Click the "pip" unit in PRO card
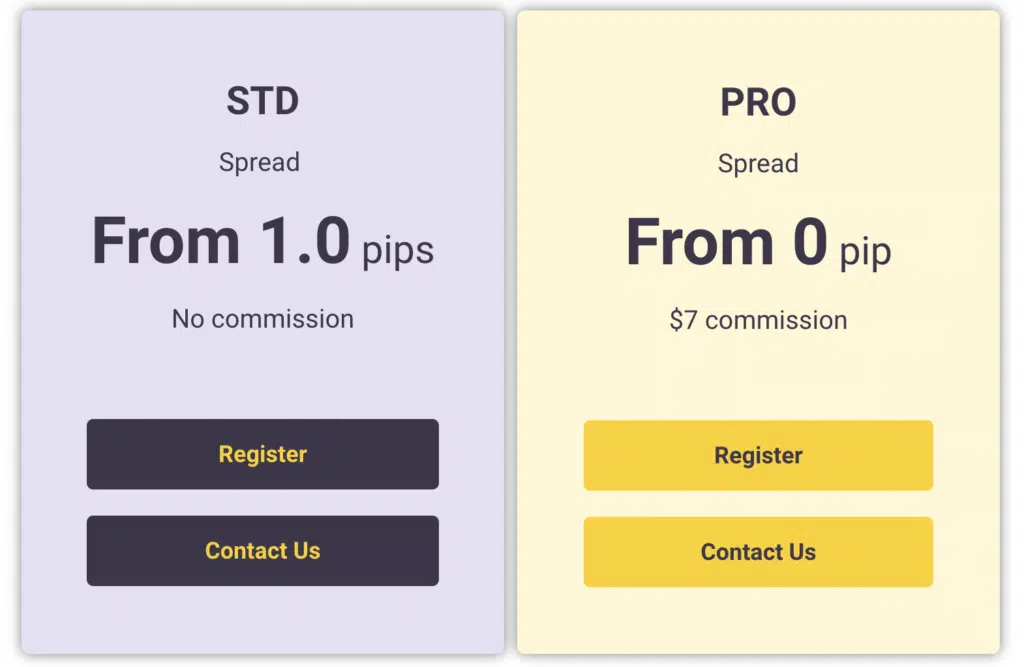 (865, 251)
